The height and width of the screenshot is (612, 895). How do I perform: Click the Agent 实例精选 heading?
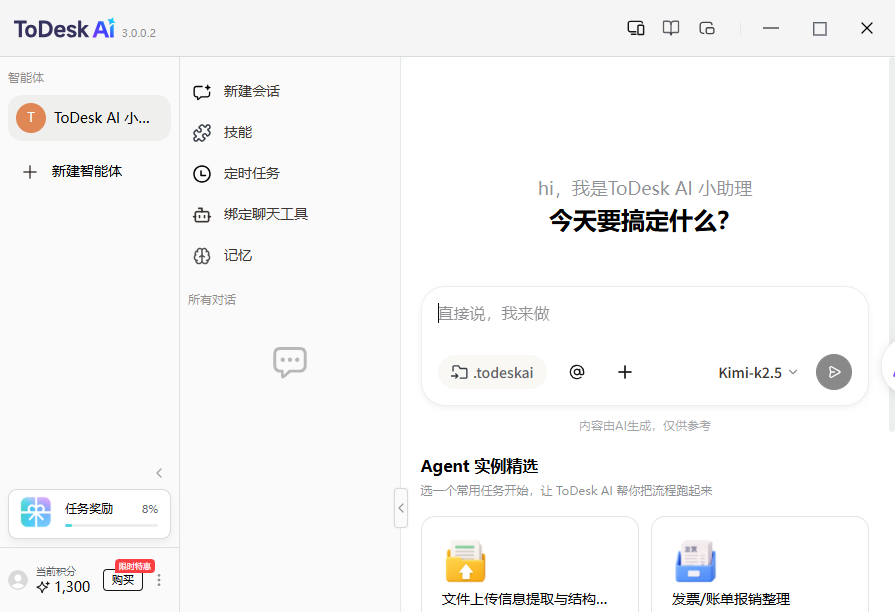(479, 466)
